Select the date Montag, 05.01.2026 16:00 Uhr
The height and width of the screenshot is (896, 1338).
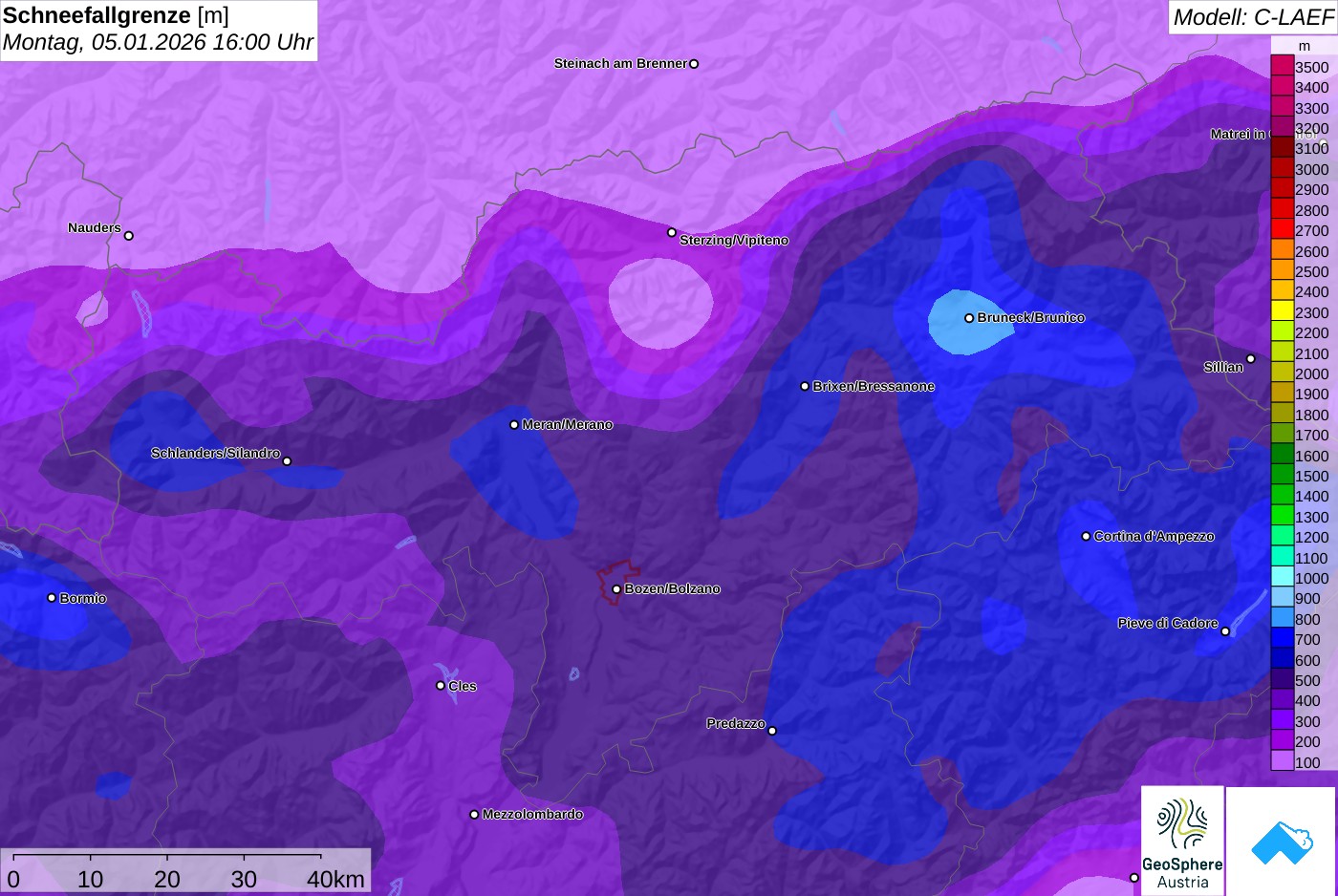[x=158, y=43]
